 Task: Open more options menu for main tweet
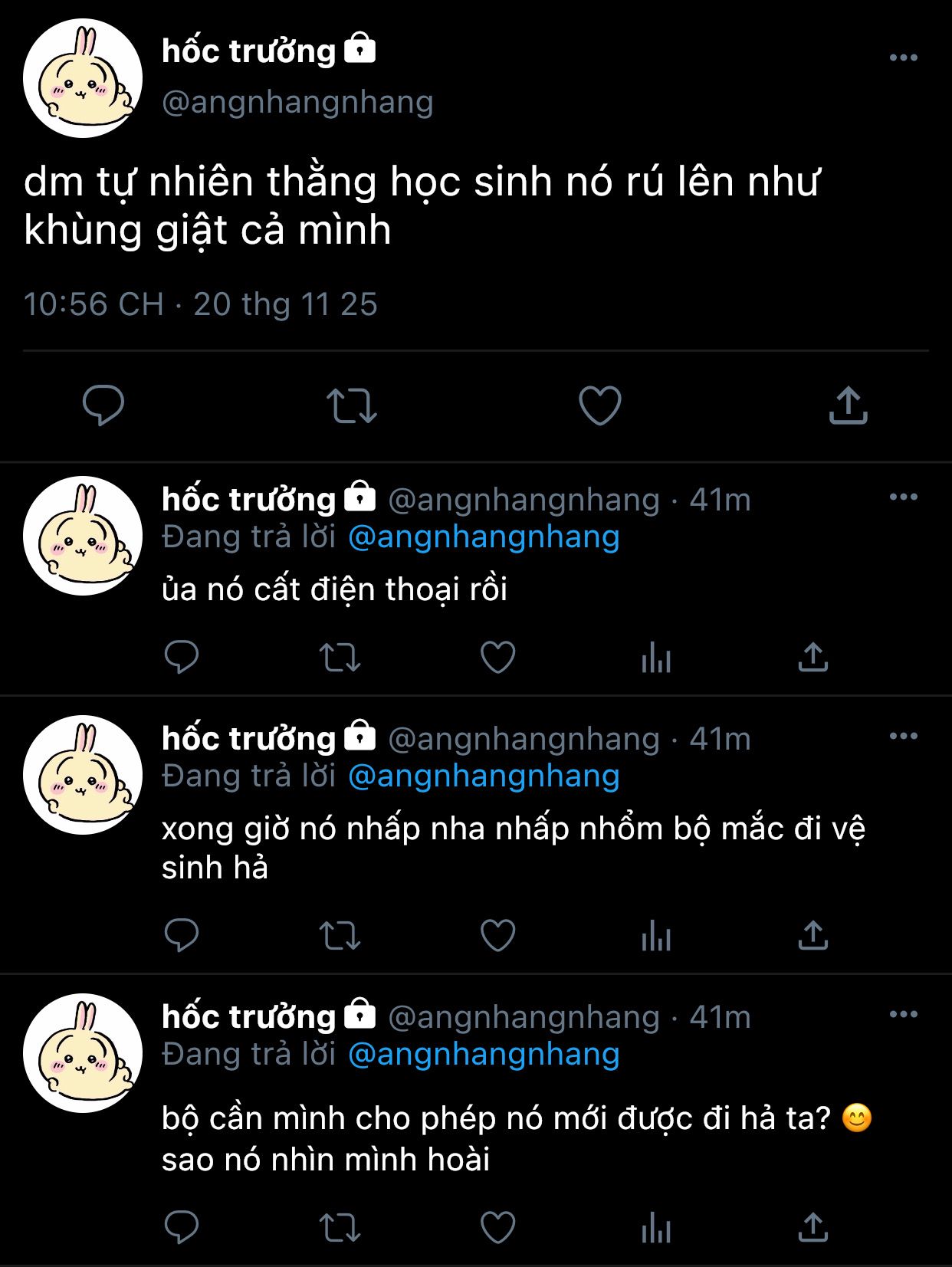click(903, 57)
